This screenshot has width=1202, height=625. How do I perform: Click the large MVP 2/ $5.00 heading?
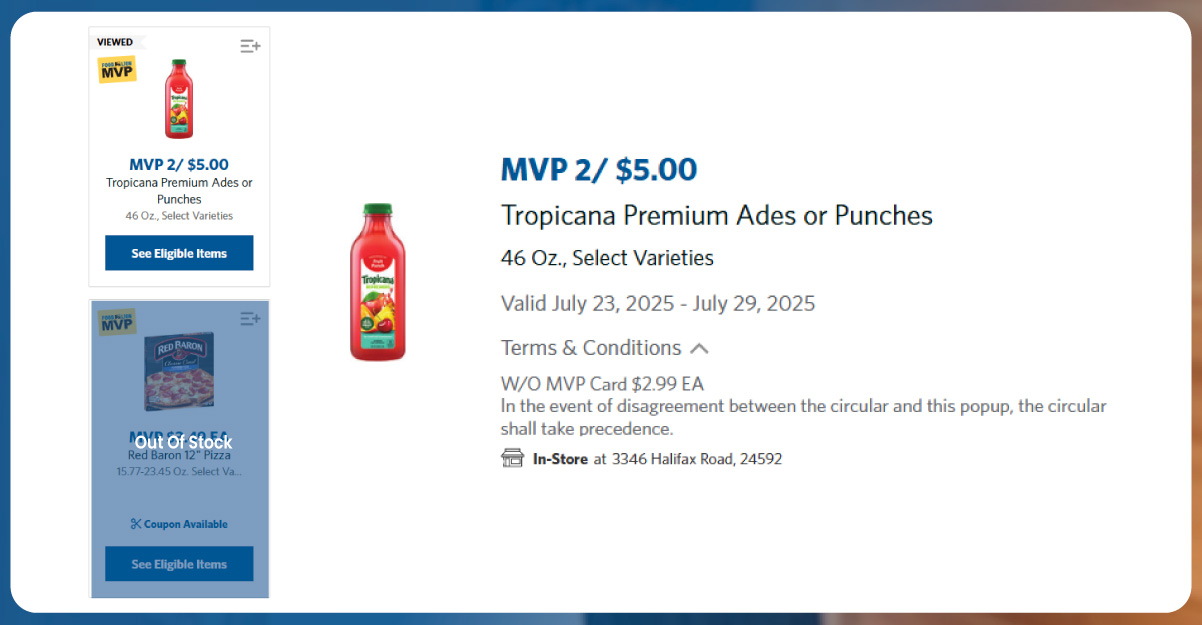point(598,170)
